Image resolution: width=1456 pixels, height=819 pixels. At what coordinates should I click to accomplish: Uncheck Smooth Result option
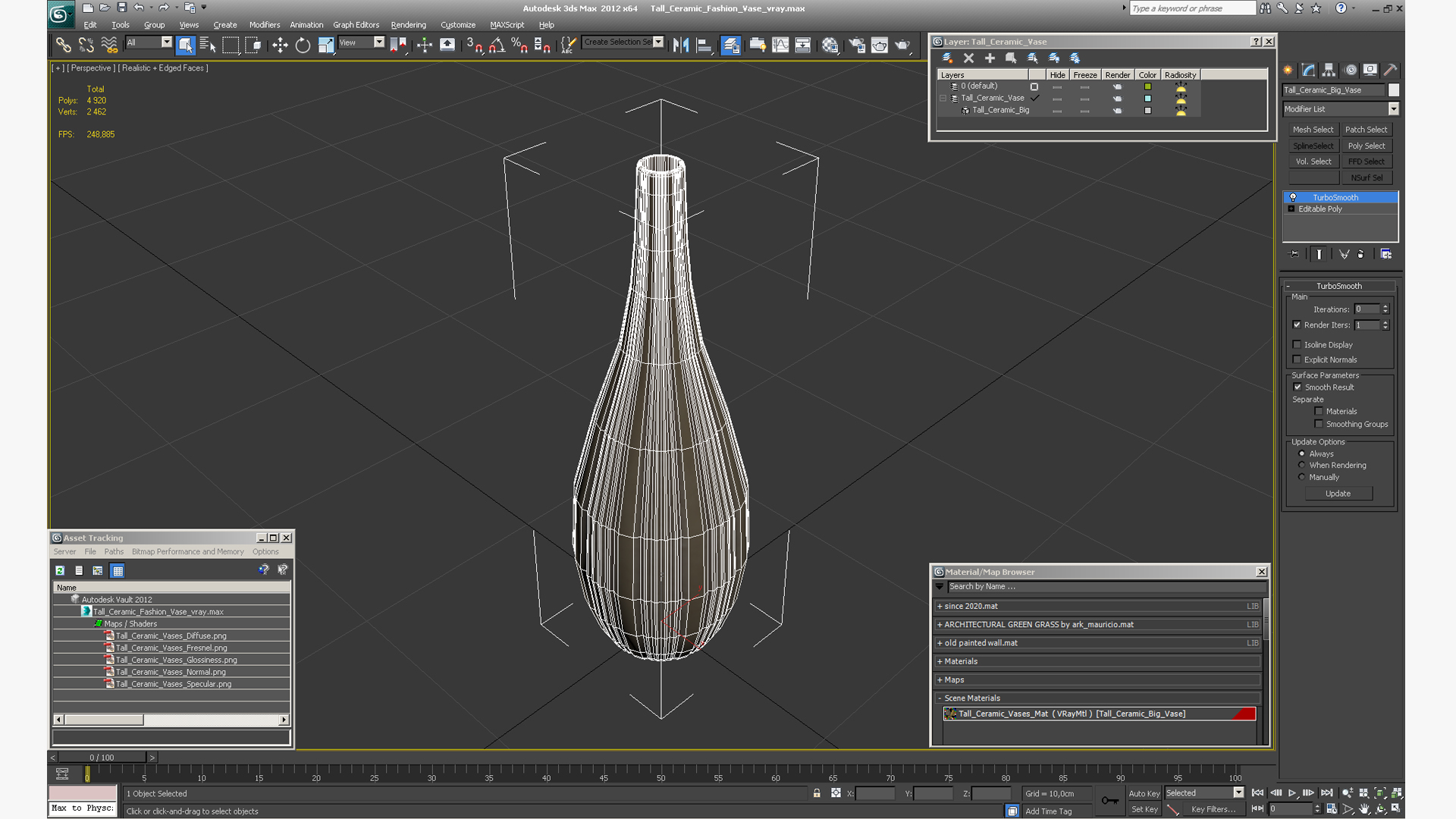(x=1298, y=387)
